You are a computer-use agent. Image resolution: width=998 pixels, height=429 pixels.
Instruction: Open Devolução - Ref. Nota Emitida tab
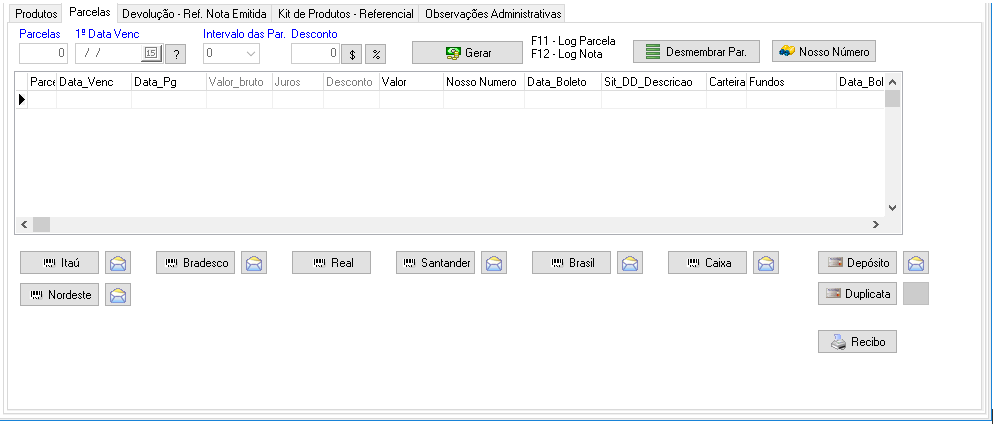(194, 14)
